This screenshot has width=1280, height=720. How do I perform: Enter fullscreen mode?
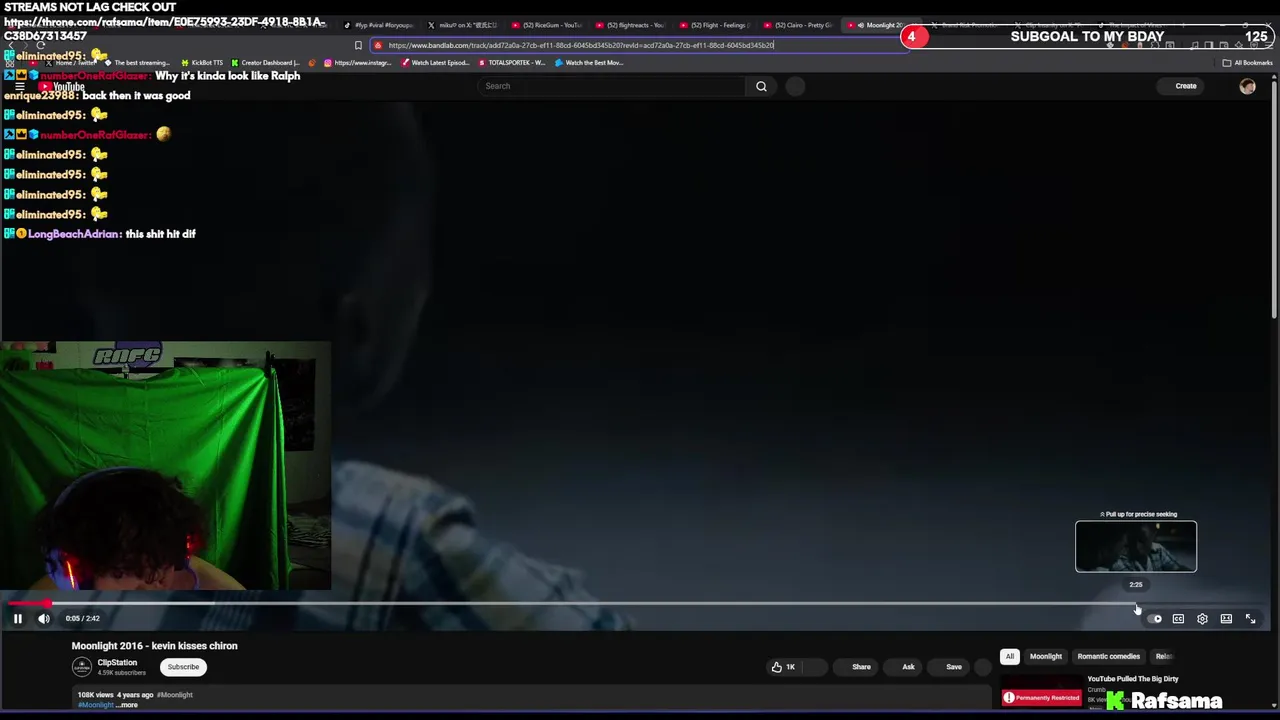(x=1250, y=619)
